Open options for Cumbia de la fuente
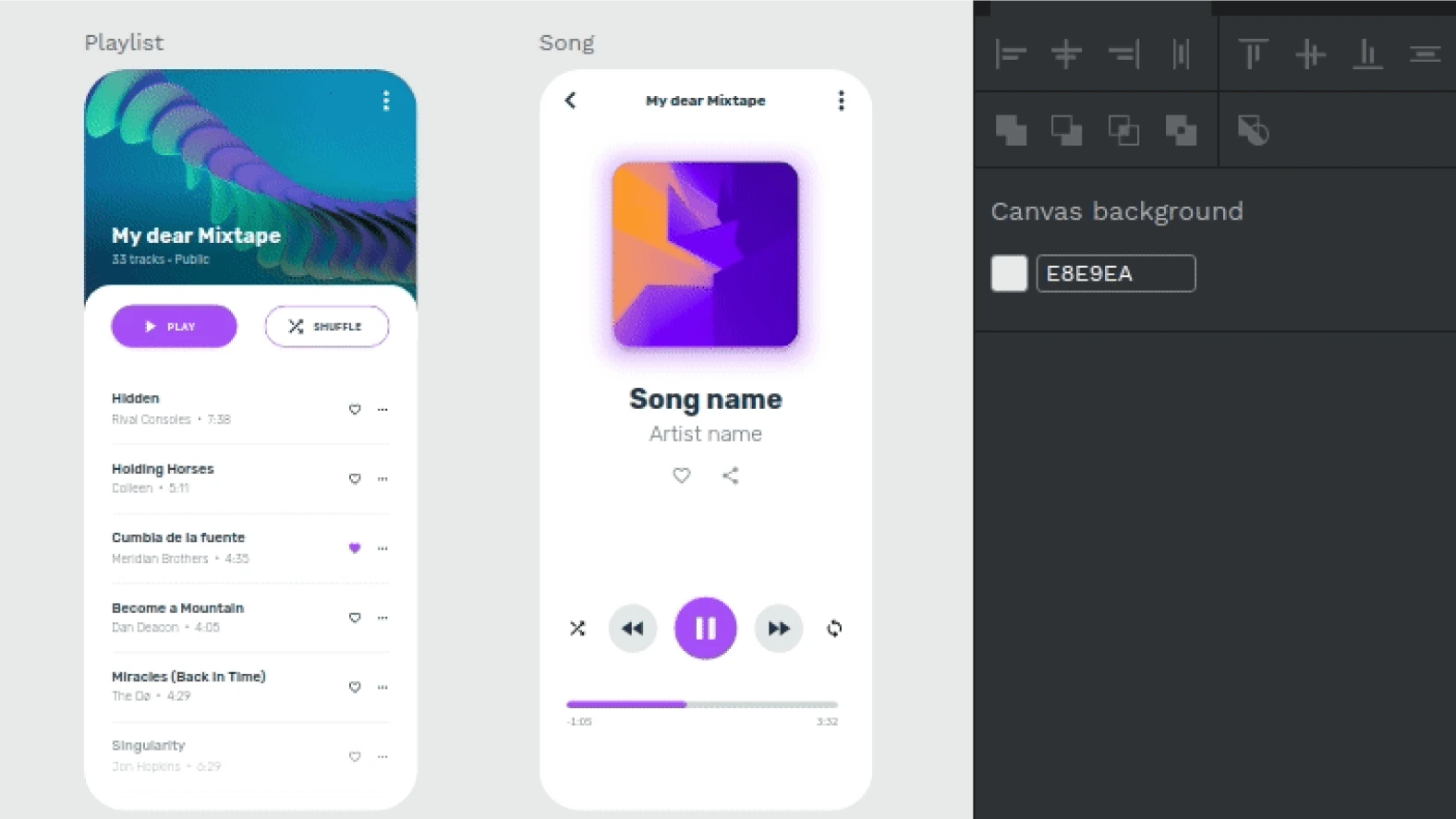The height and width of the screenshot is (819, 1456). coord(382,548)
